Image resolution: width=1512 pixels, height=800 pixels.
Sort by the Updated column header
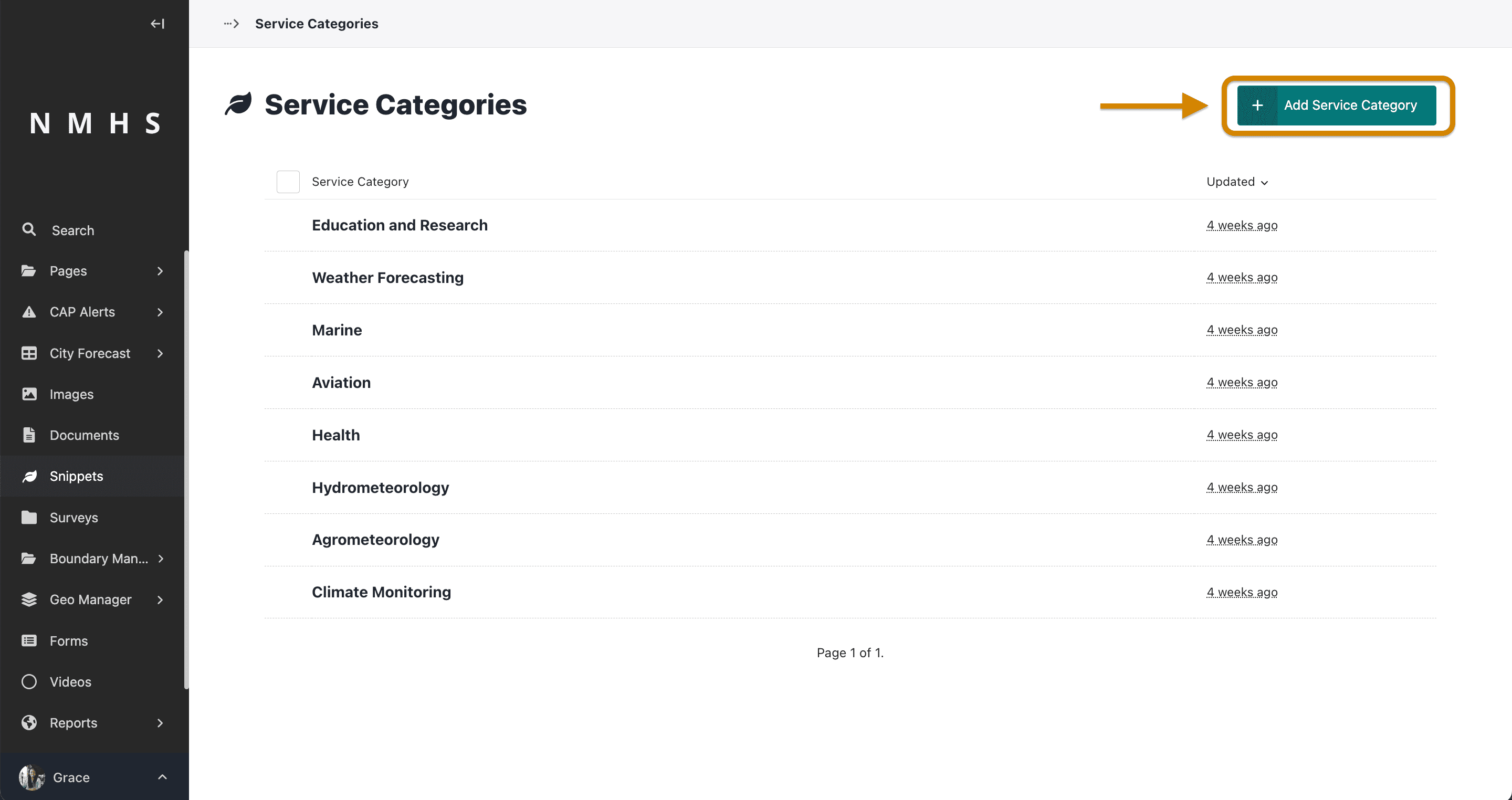[x=1237, y=181]
